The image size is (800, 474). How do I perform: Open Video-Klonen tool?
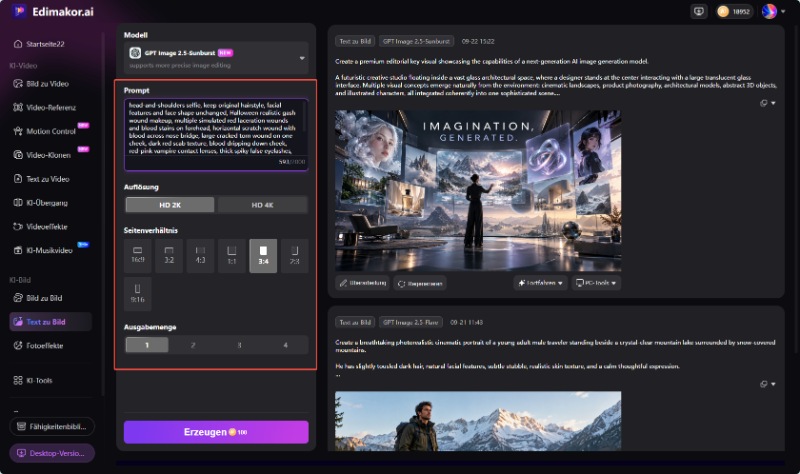(42, 155)
